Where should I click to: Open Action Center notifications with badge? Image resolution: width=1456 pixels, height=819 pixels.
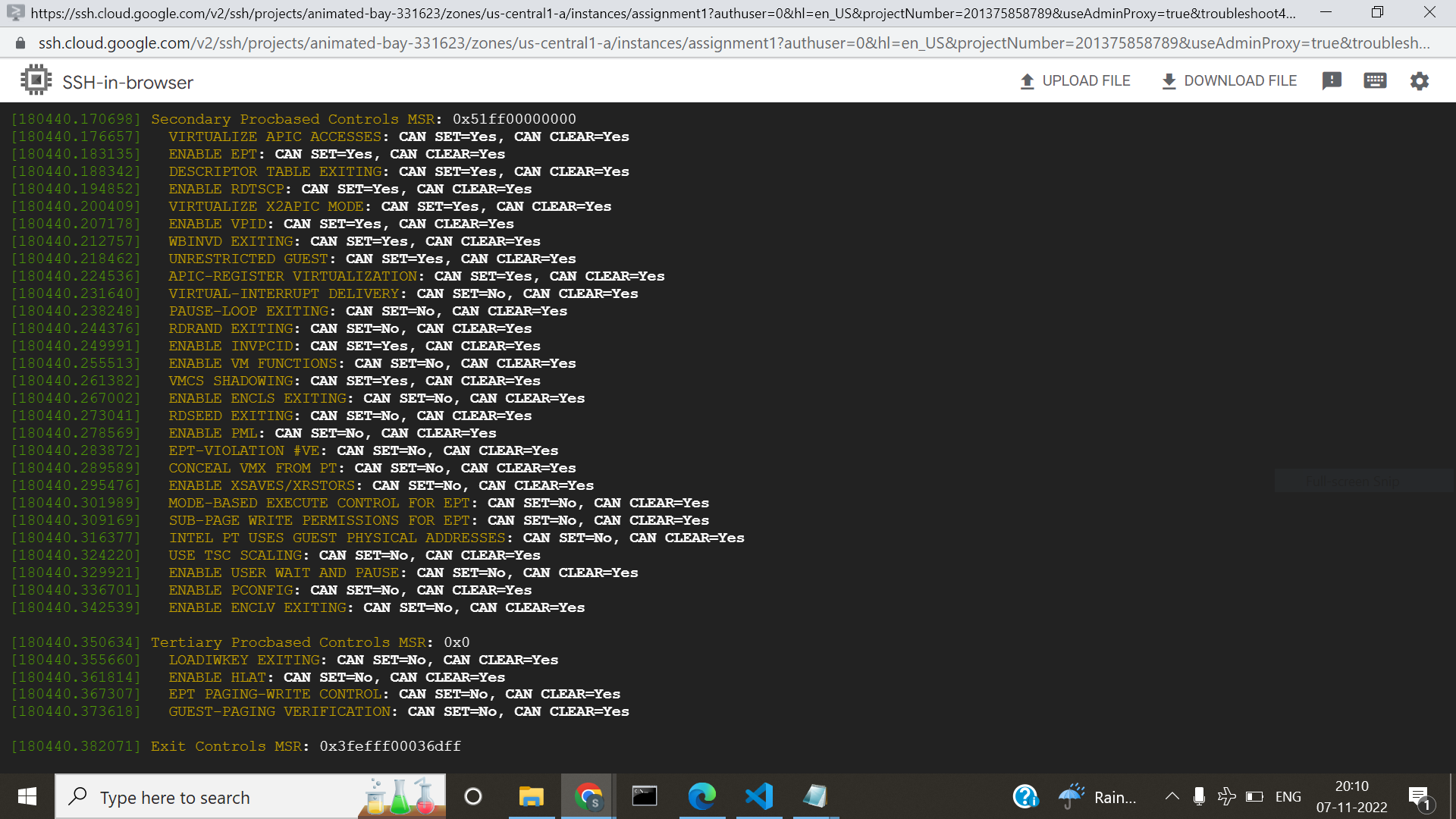(1419, 796)
